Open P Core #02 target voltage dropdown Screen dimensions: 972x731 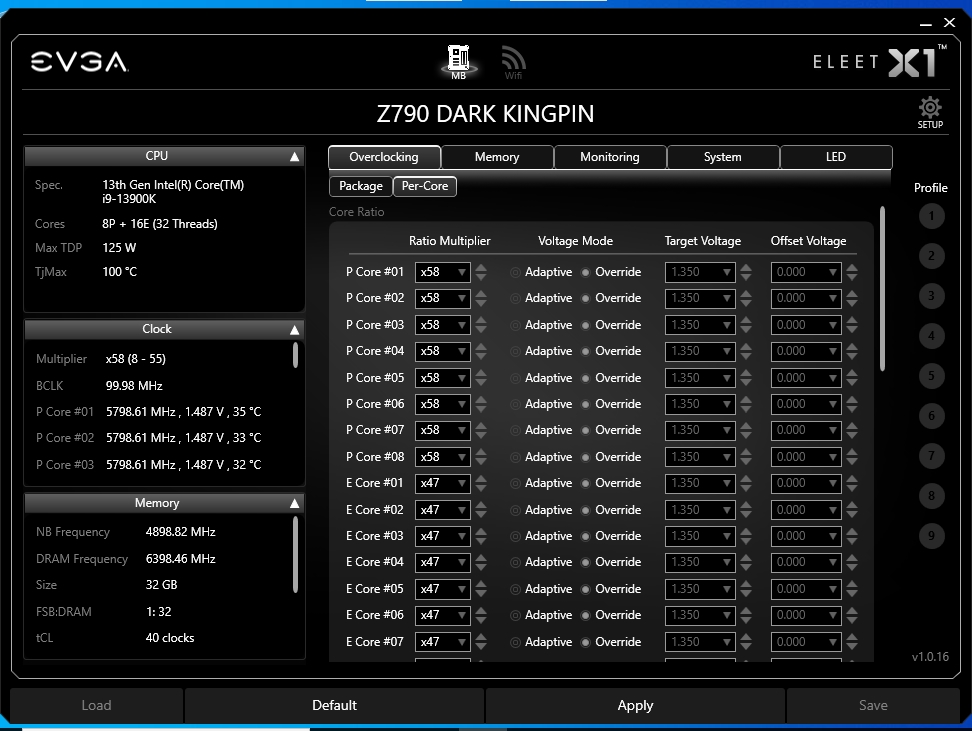(700, 298)
